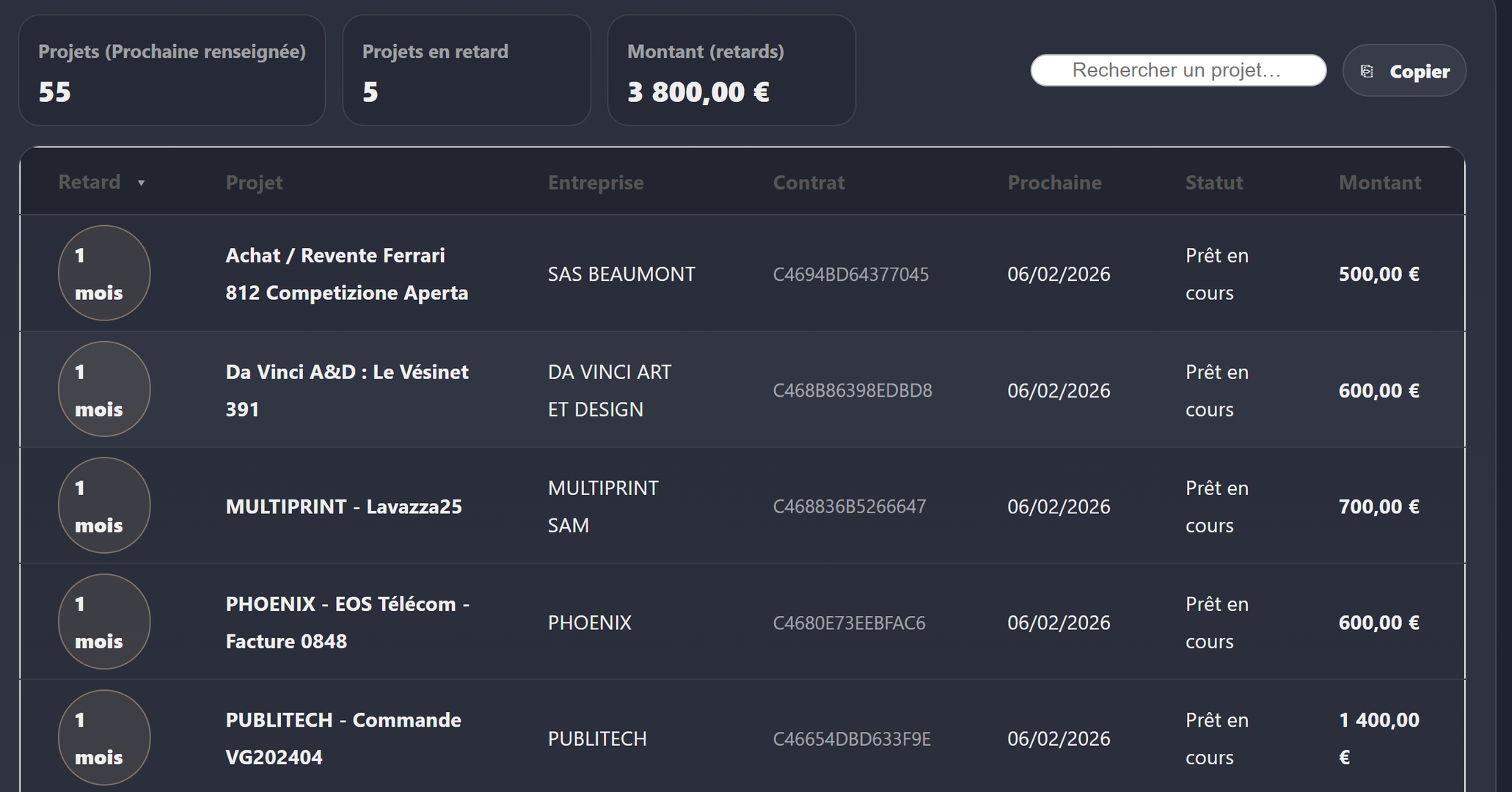
Task: Click the 1 mois badge for MULTIPRINT row
Action: tap(104, 505)
